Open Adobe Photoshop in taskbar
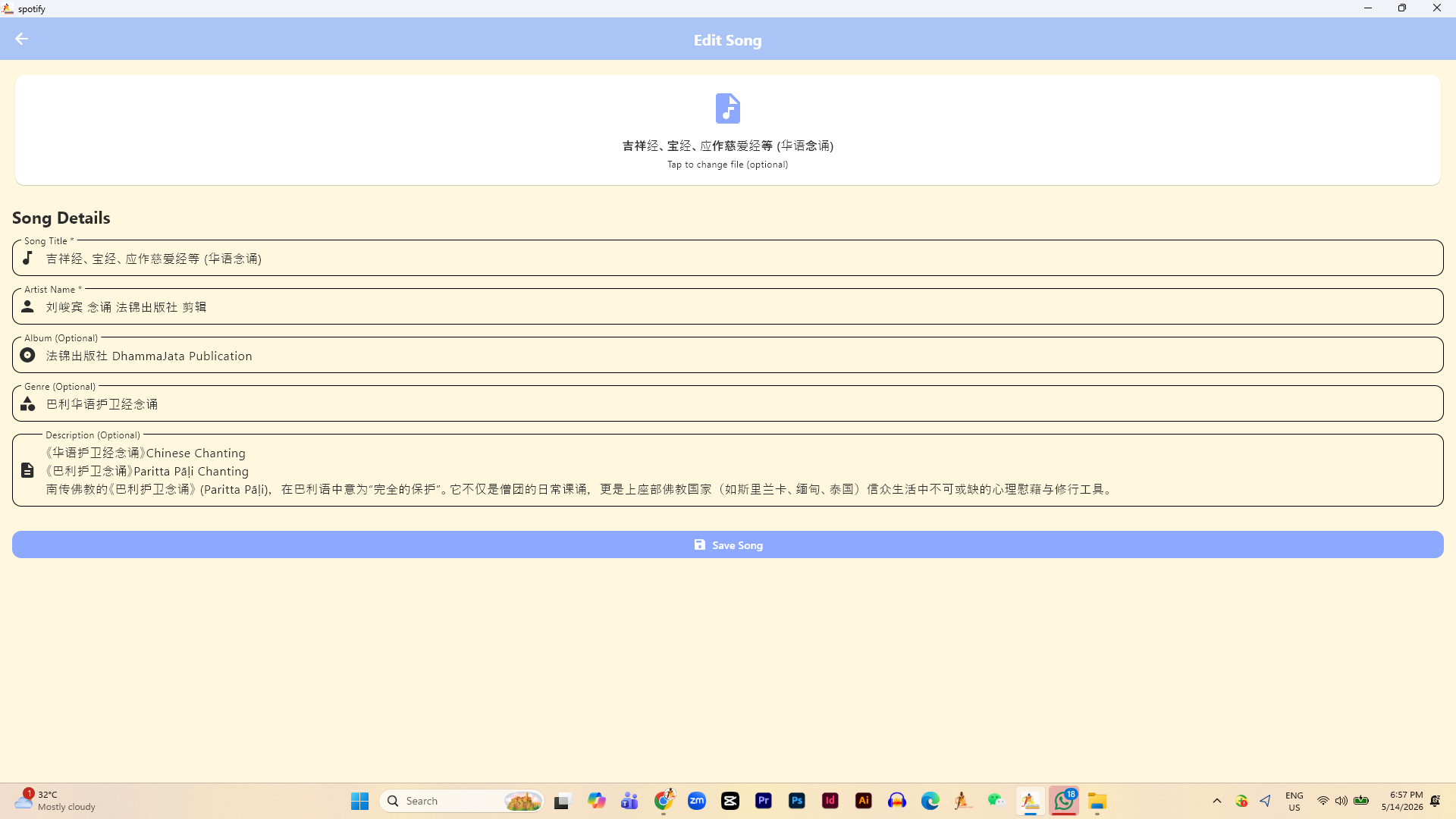1456x819 pixels. coord(797,801)
